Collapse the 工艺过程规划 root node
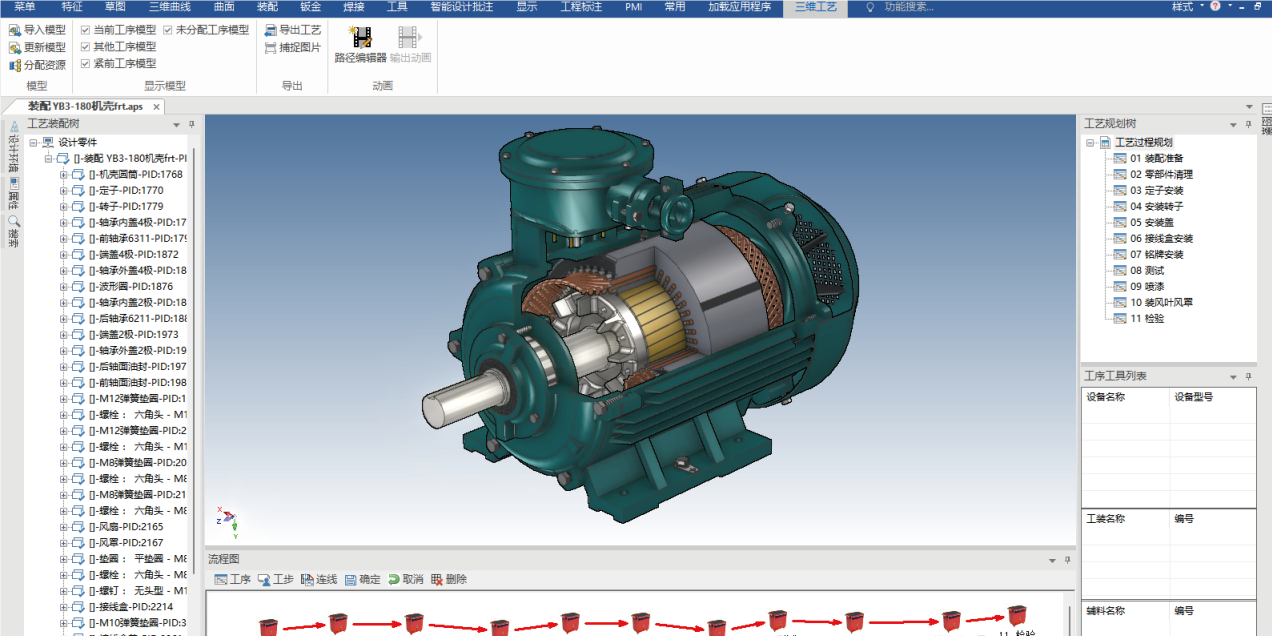 (x=1091, y=142)
